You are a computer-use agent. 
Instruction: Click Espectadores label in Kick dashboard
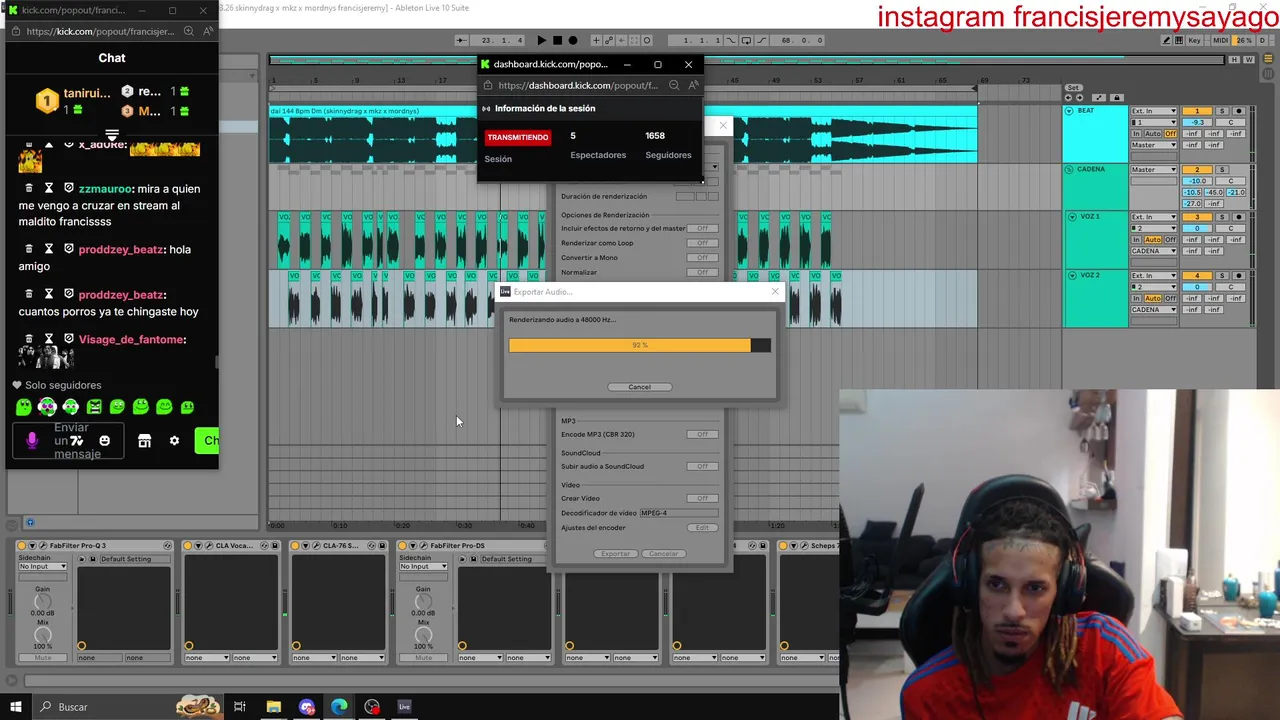click(x=598, y=155)
